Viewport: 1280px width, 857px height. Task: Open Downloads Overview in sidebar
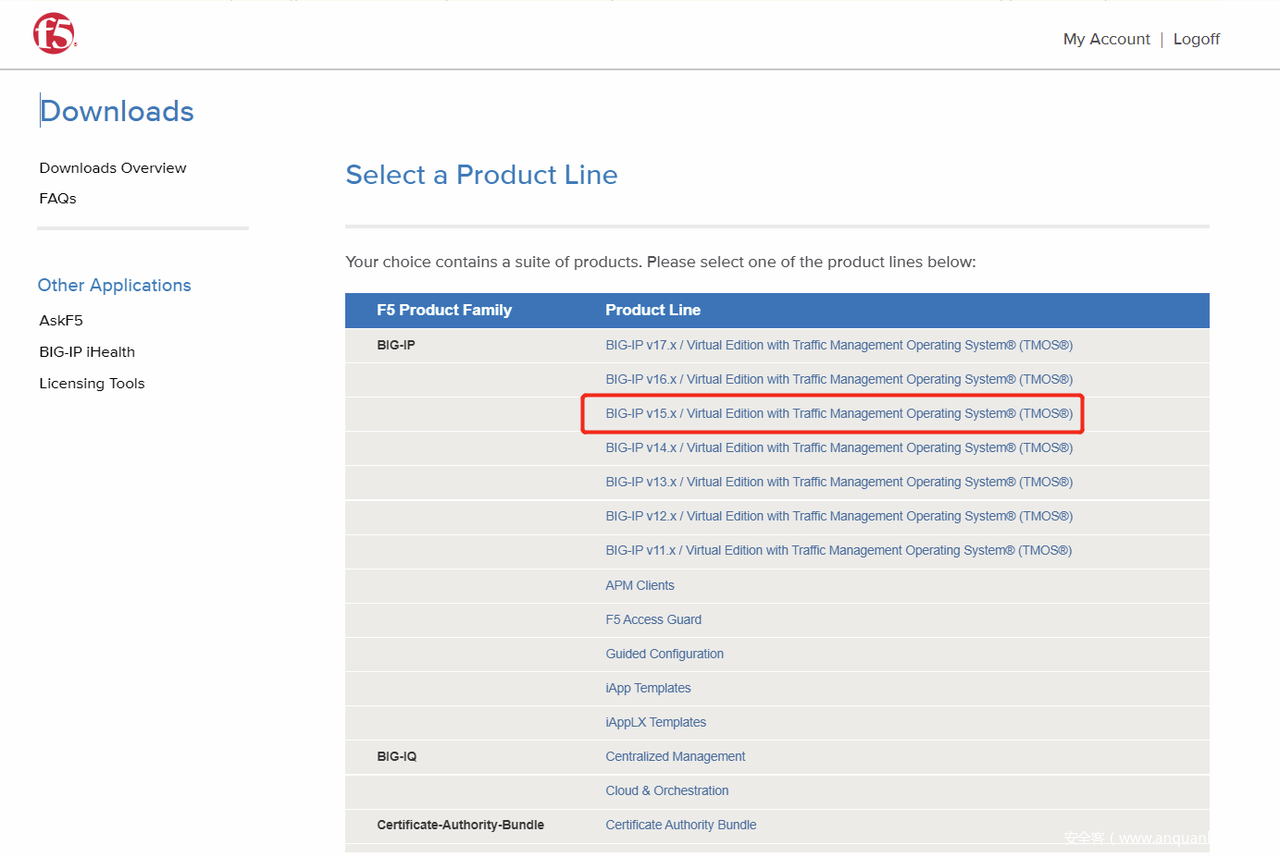tap(113, 168)
